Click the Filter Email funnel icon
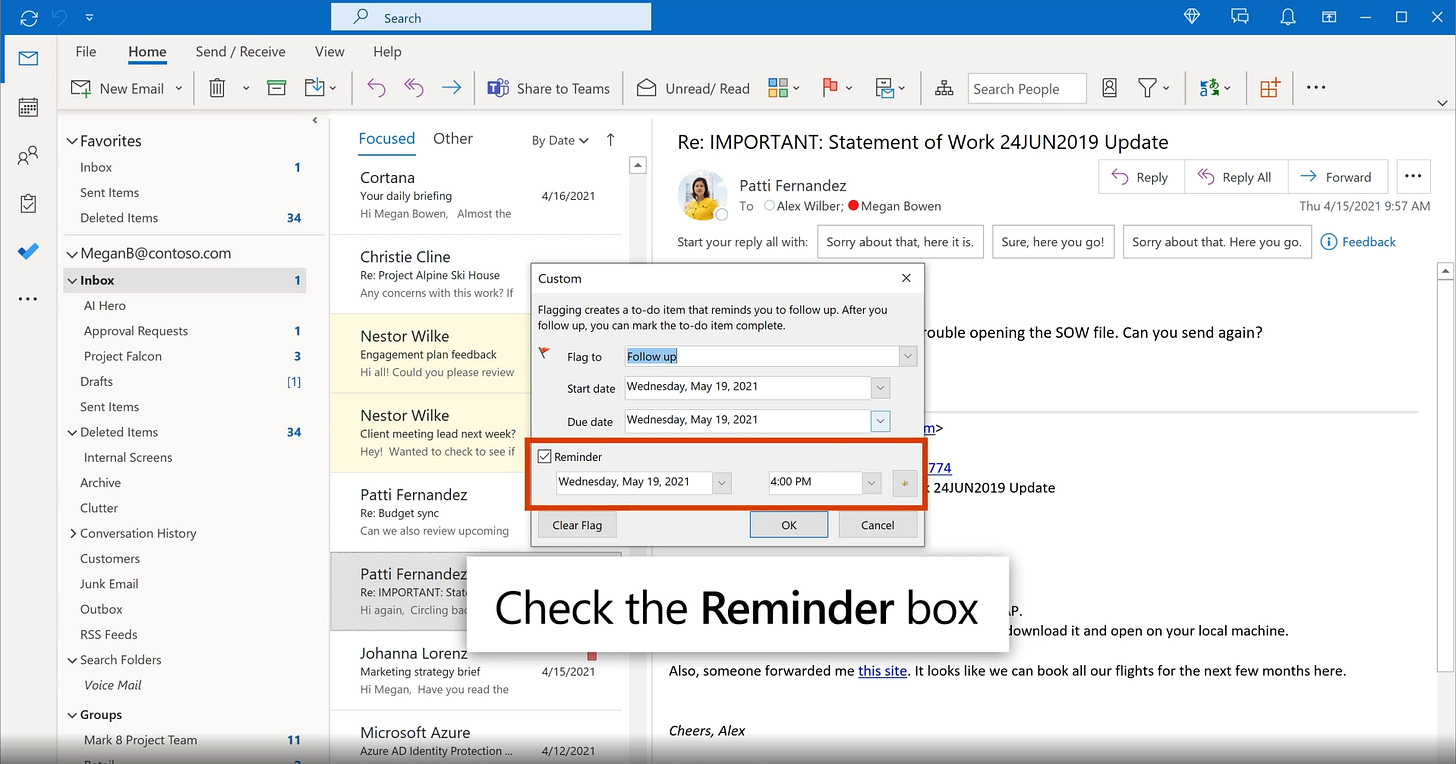This screenshot has width=1456, height=764. 1147,88
